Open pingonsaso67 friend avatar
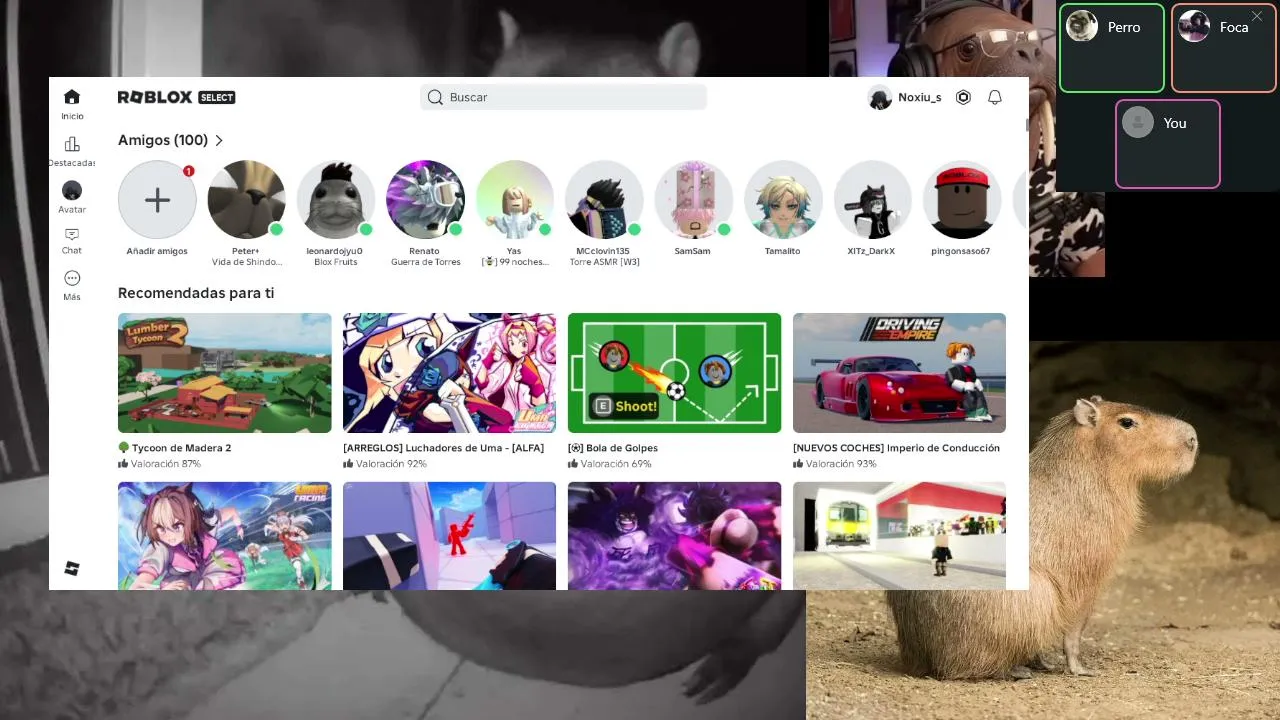1280x720 pixels. (961, 200)
